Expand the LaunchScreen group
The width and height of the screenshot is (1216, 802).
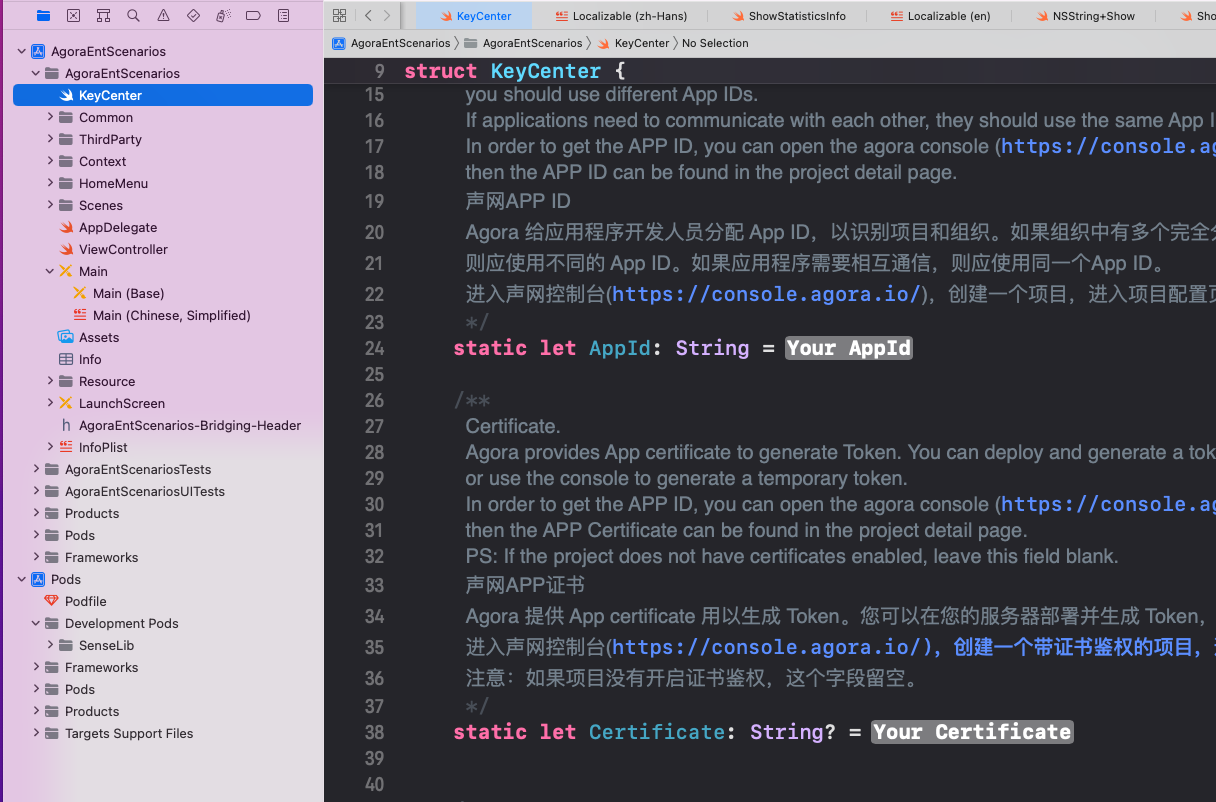tap(50, 403)
